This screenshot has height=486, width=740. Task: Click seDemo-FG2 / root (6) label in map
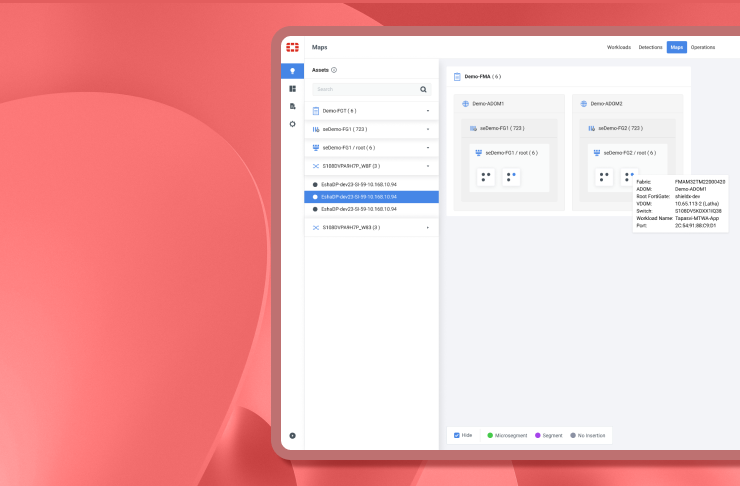630,153
